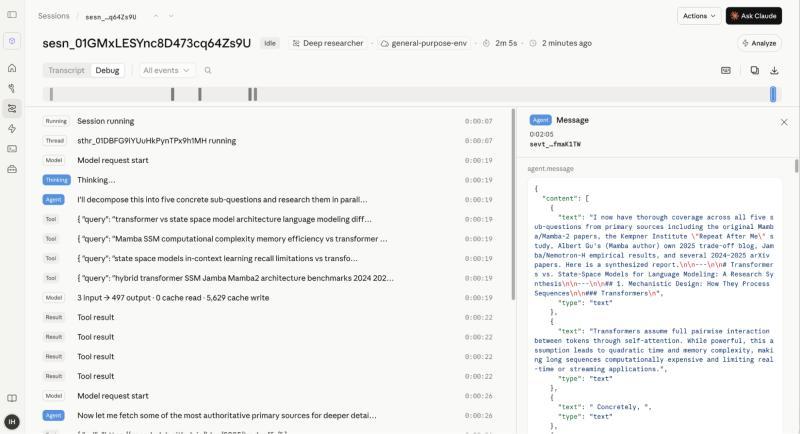This screenshot has height=434, width=800.
Task: Open the lightning bolt sidebar icon
Action: click(x=12, y=129)
